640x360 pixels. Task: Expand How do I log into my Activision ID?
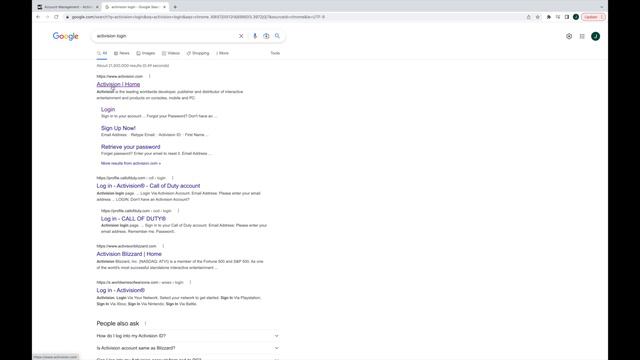pos(188,336)
